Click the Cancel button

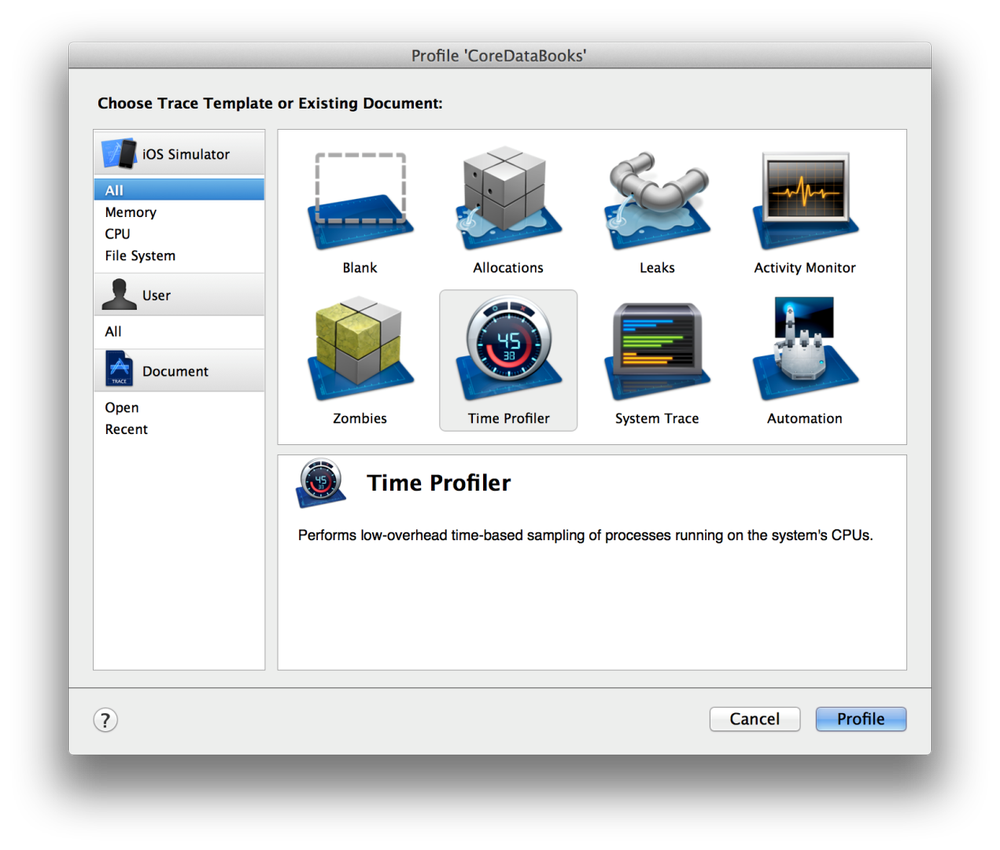click(x=754, y=719)
